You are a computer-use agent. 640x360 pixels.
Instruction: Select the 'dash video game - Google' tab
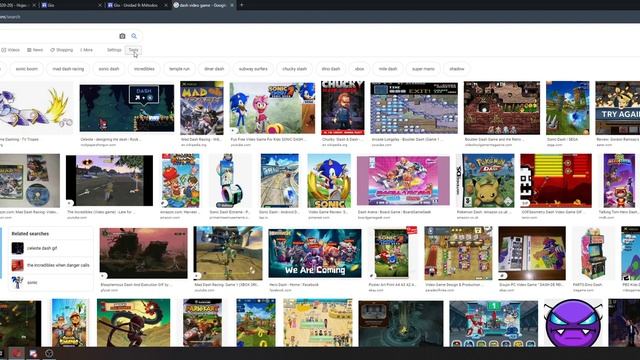[203, 5]
